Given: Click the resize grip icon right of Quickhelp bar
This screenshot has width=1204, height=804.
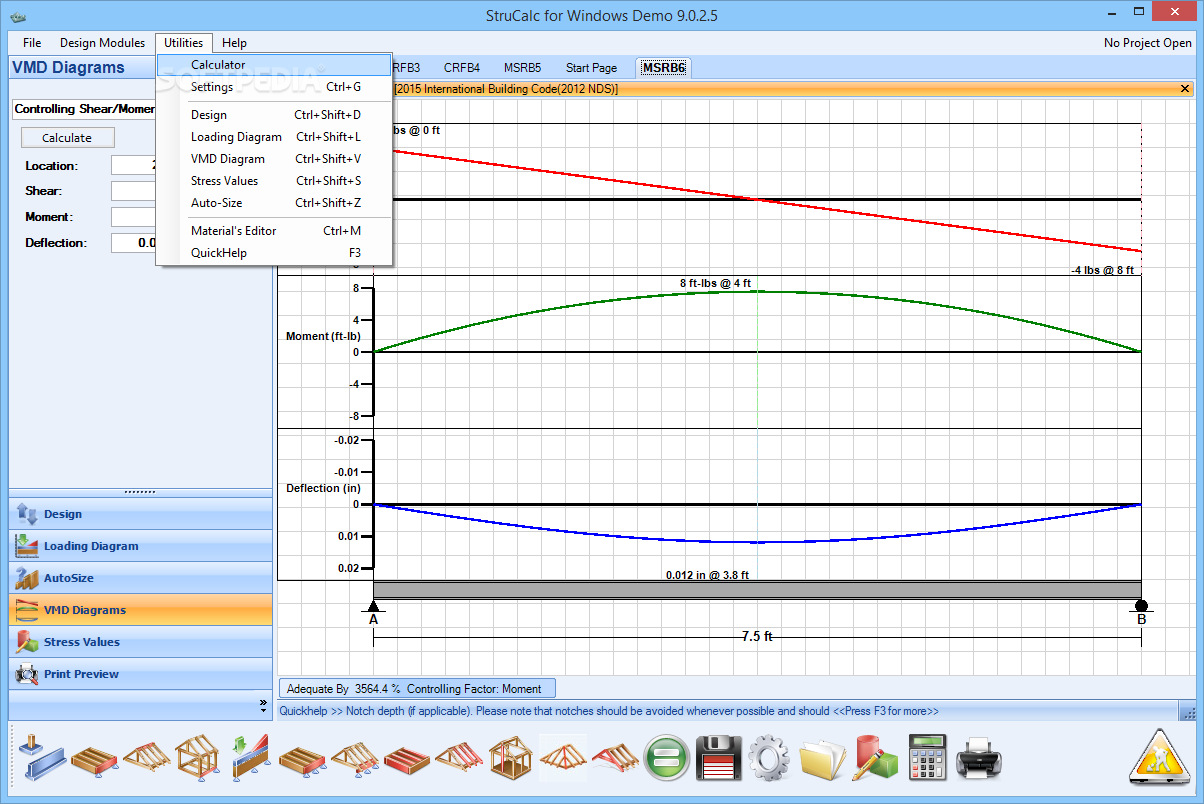Looking at the screenshot, I should click(1188, 711).
